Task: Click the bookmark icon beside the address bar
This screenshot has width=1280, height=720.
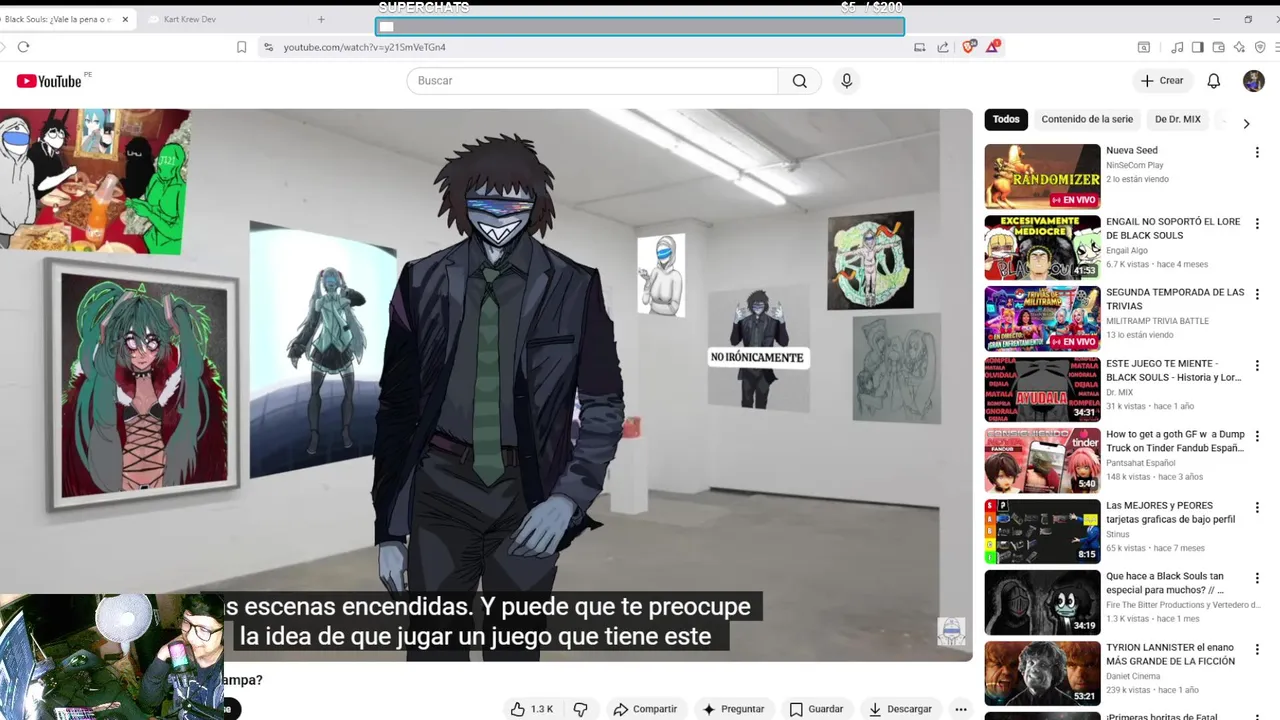Action: [x=241, y=47]
